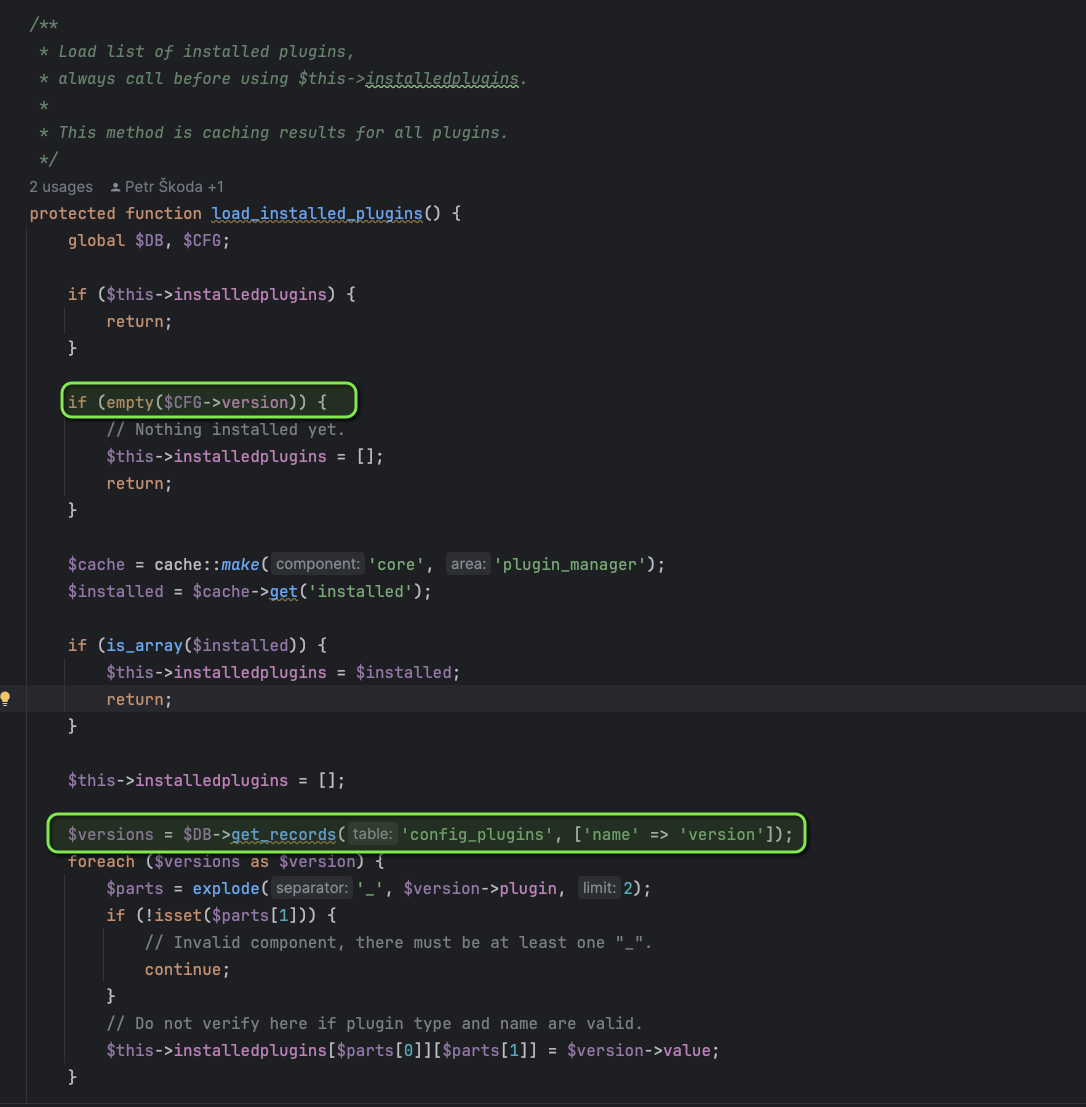
Task: Click the load_installed_plugins function name
Action: coord(316,213)
